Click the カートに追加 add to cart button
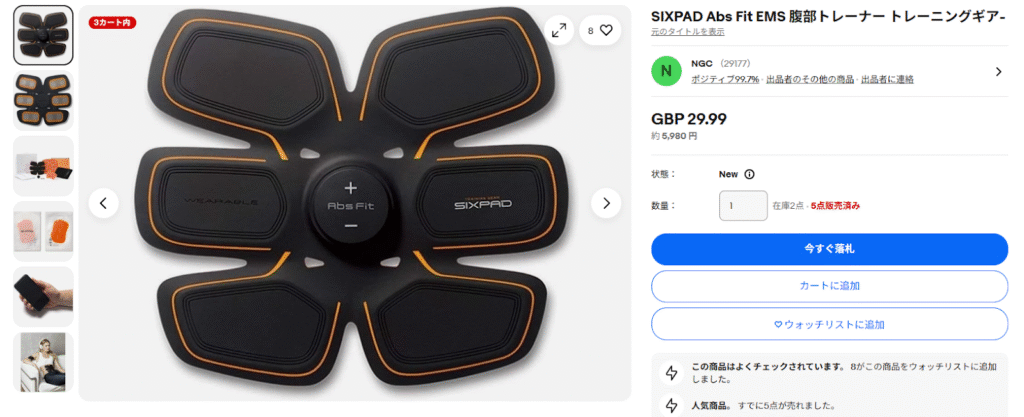Image resolution: width=1024 pixels, height=417 pixels. coord(829,286)
